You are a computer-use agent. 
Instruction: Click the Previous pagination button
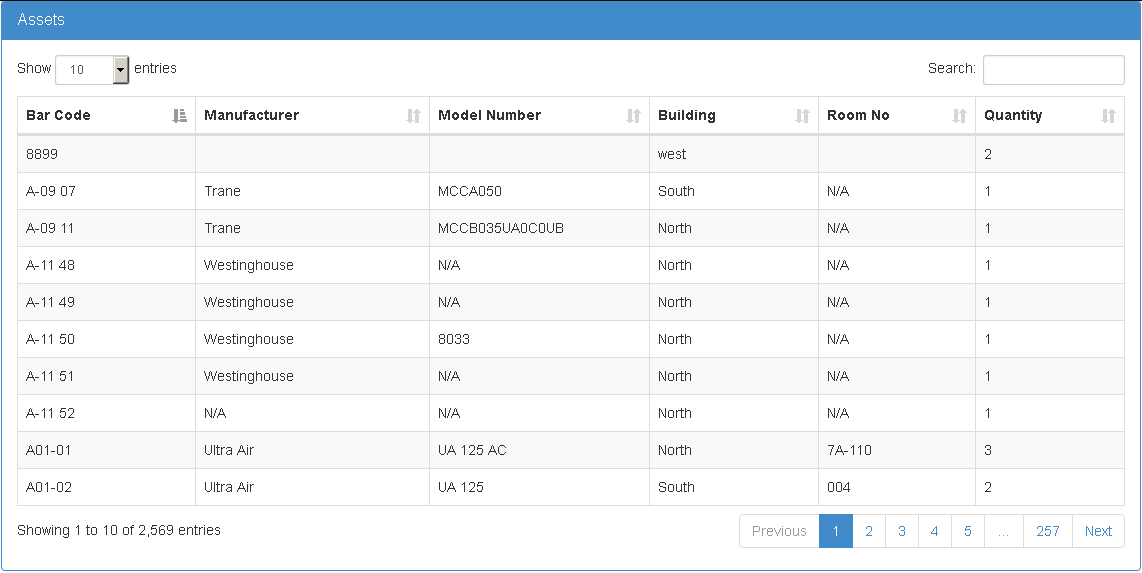click(x=778, y=531)
